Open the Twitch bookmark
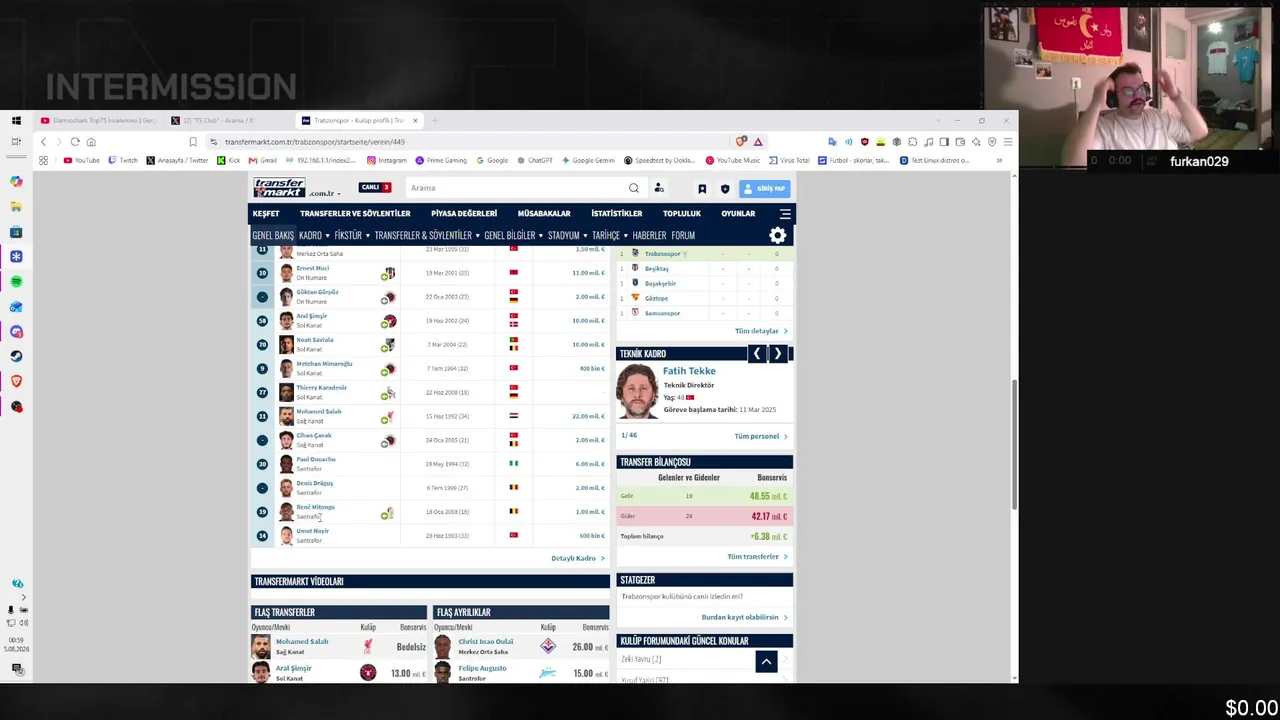Image resolution: width=1280 pixels, height=720 pixels. [x=123, y=160]
